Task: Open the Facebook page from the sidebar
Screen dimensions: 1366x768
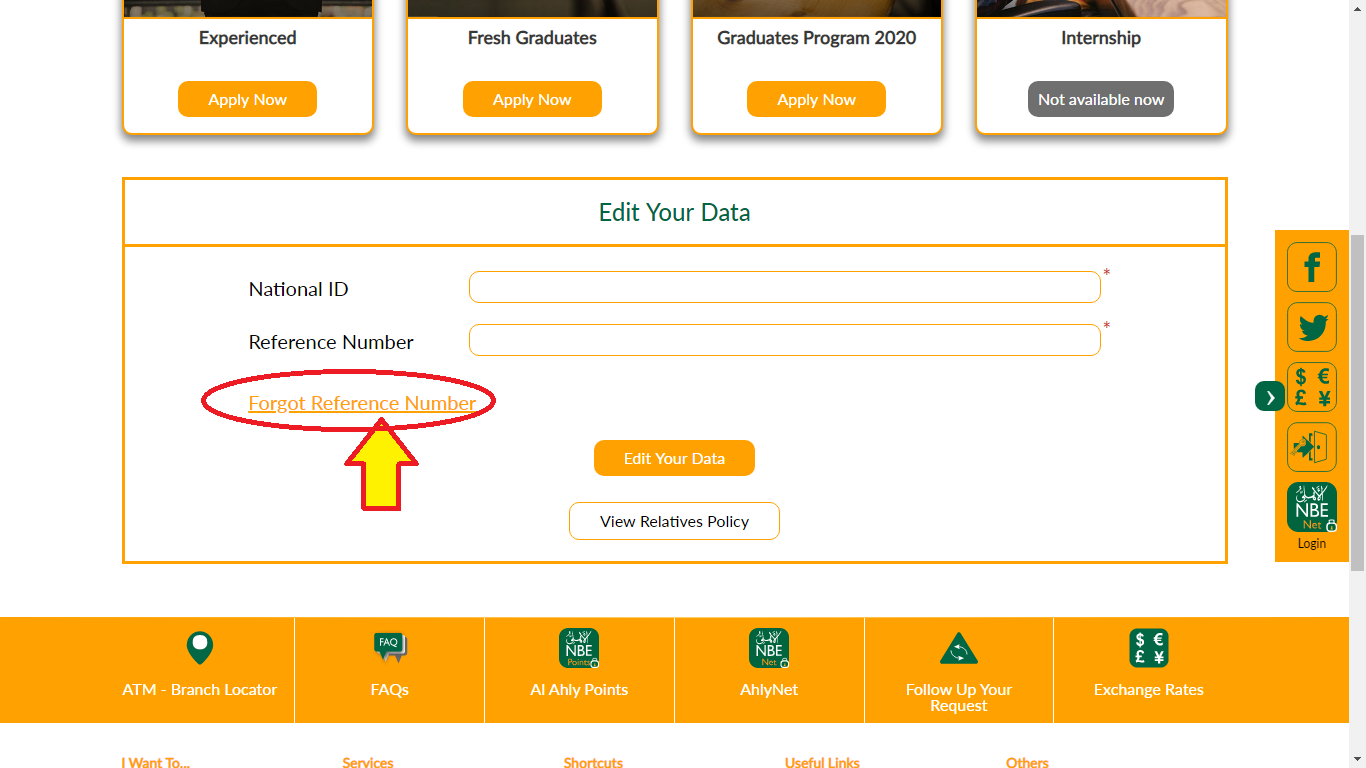Action: (x=1311, y=267)
